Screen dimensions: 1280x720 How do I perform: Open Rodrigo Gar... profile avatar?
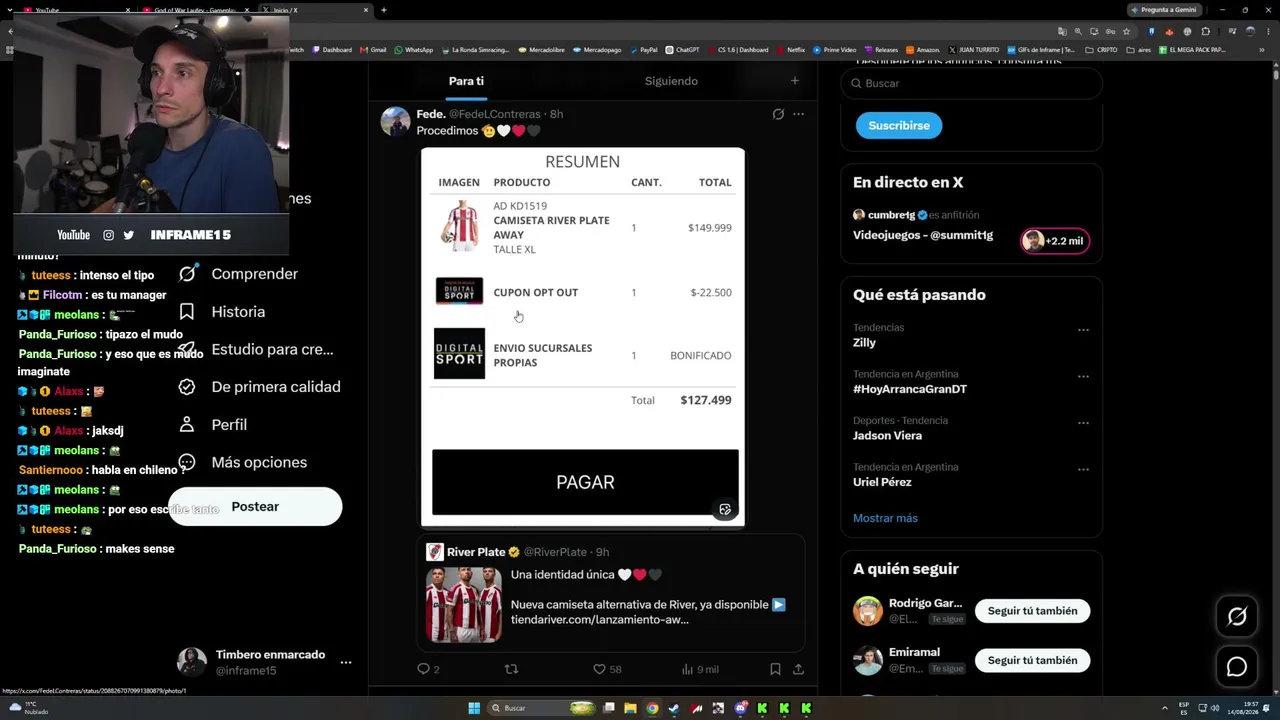[868, 611]
